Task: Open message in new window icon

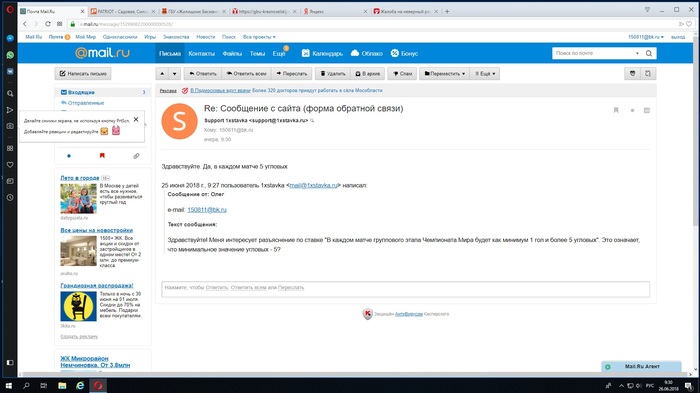Action: 648,74
